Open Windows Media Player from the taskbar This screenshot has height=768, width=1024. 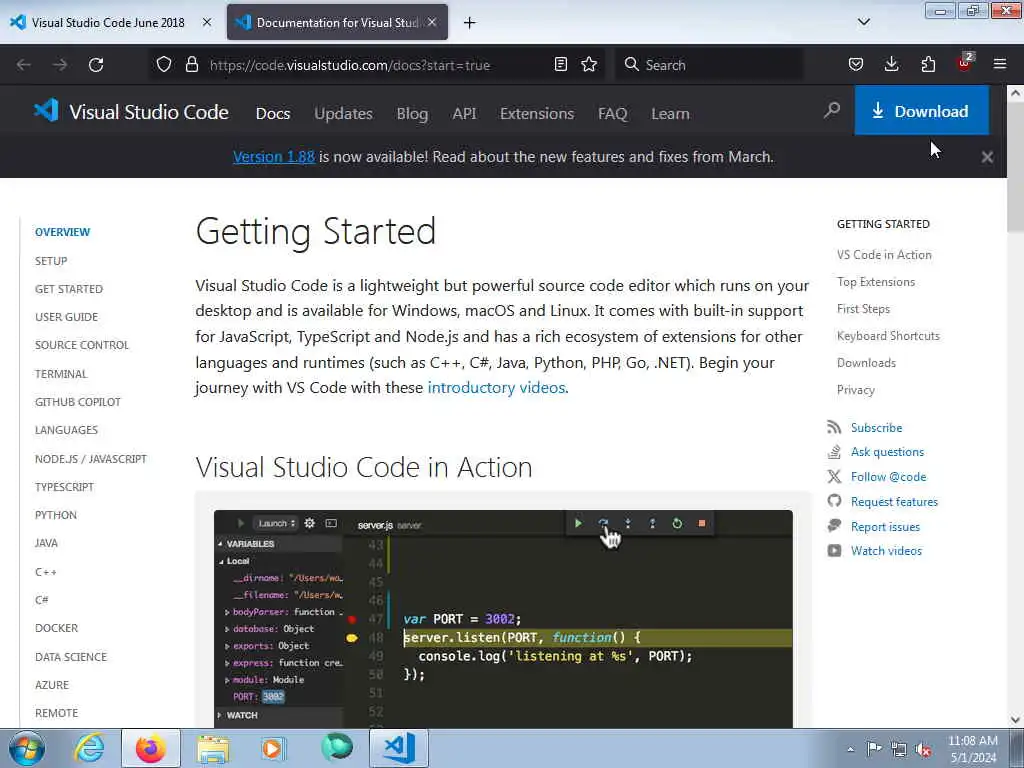click(x=272, y=748)
